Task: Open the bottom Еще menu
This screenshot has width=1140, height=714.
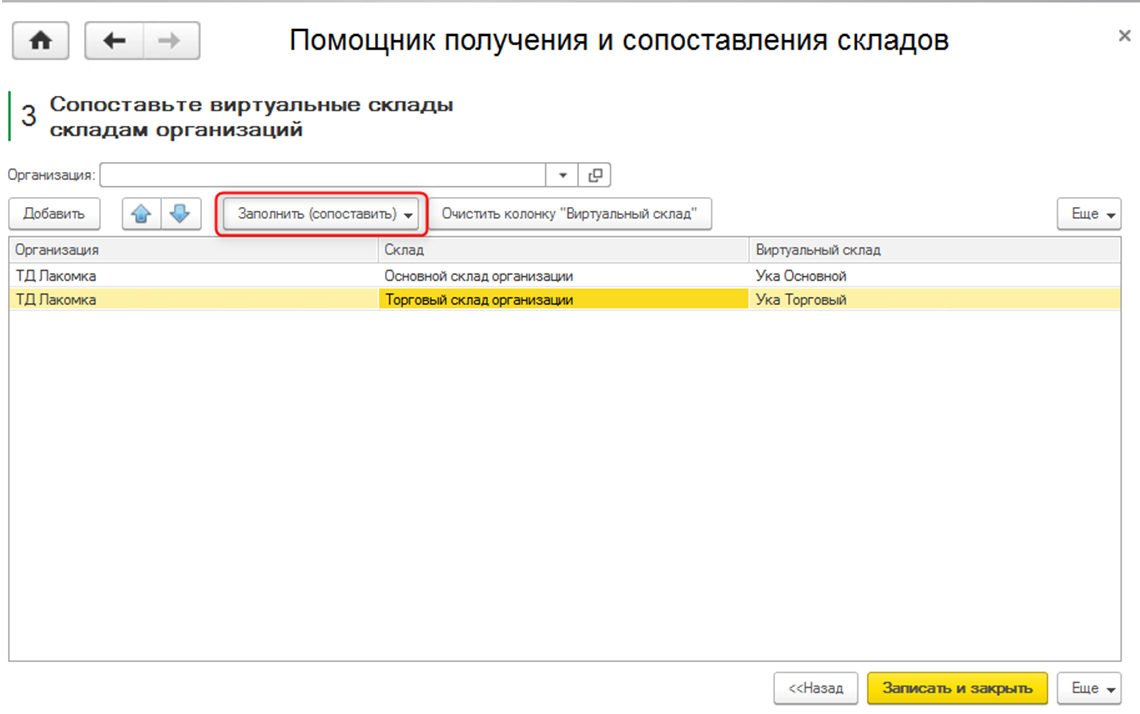Action: pos(1089,688)
